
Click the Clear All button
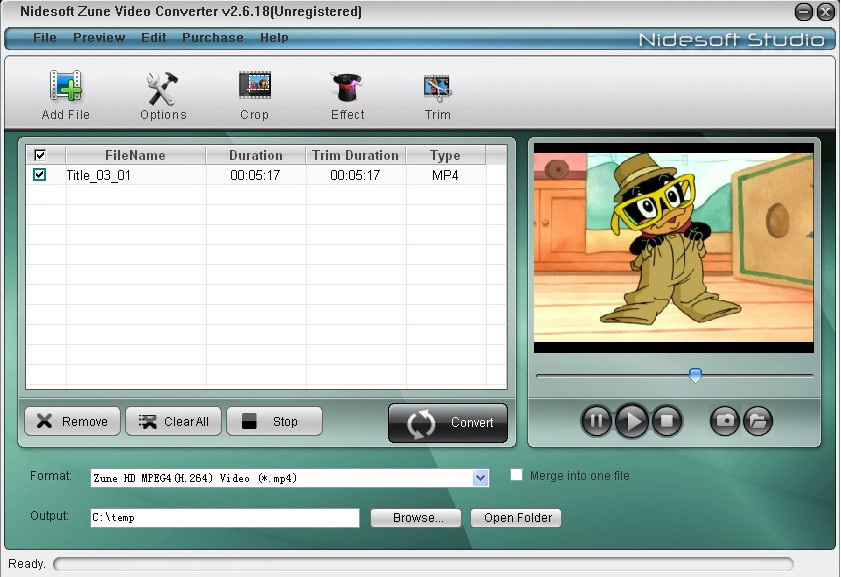173,421
